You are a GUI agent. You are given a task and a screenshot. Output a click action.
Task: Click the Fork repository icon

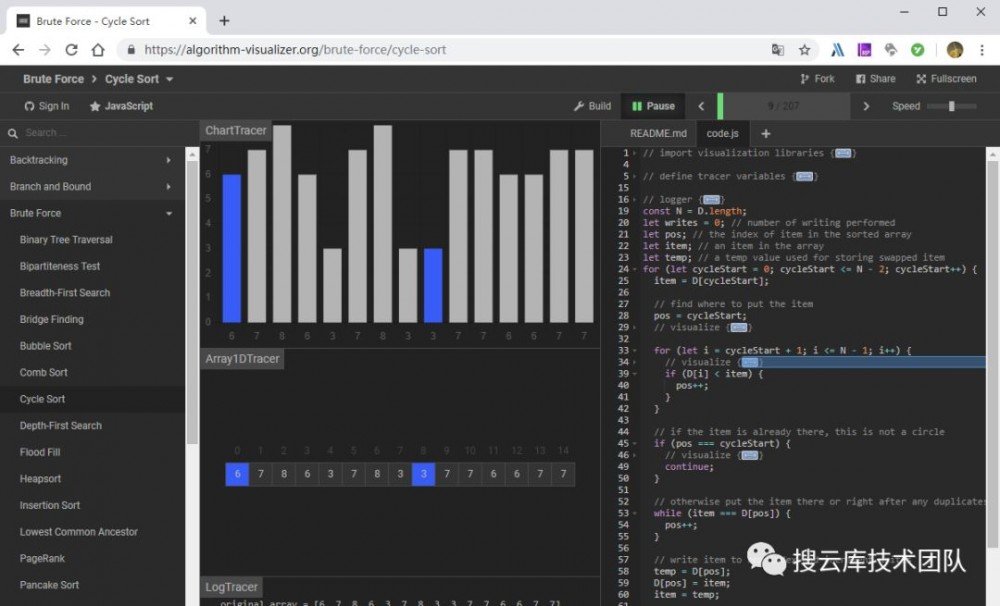805,79
